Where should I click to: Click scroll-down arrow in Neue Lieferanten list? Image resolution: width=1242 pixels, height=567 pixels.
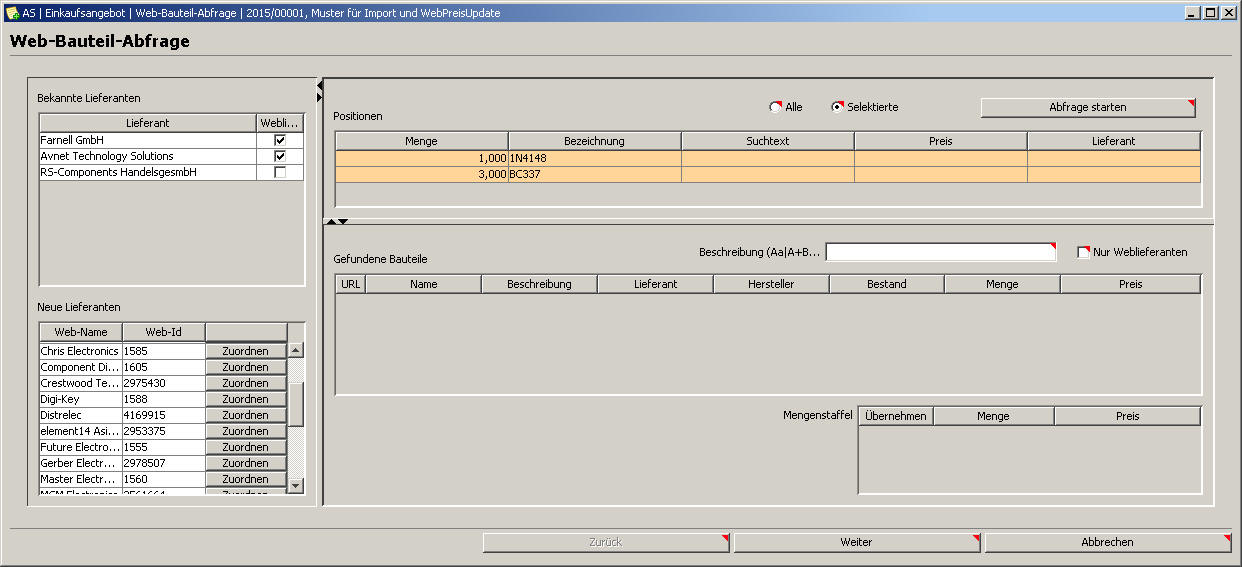[295, 485]
